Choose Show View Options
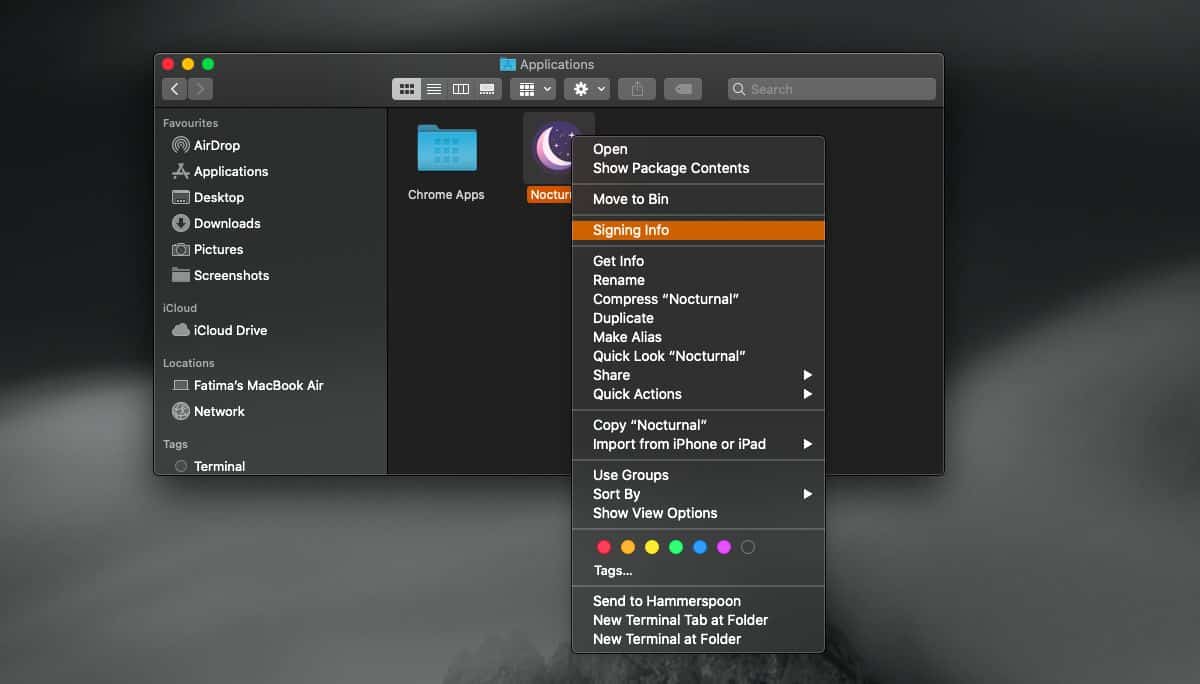Image resolution: width=1200 pixels, height=684 pixels. [x=698, y=513]
